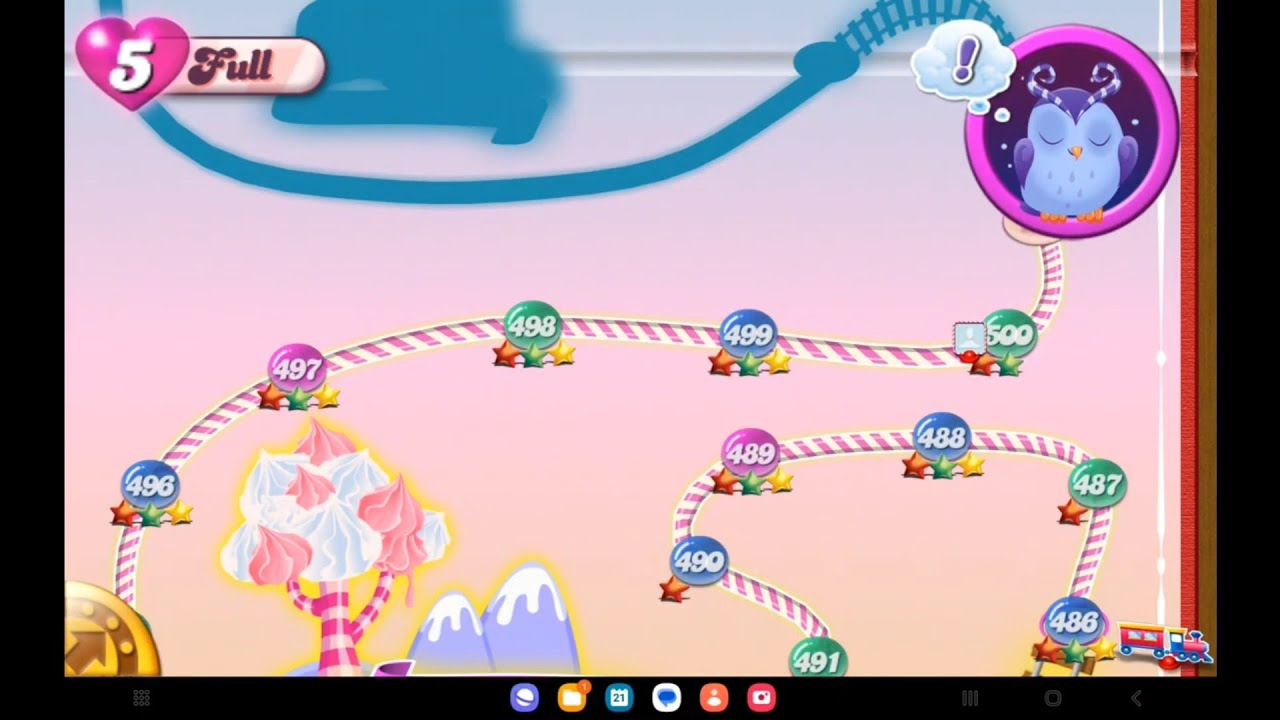
Task: Select level 488 bubble
Action: [941, 437]
